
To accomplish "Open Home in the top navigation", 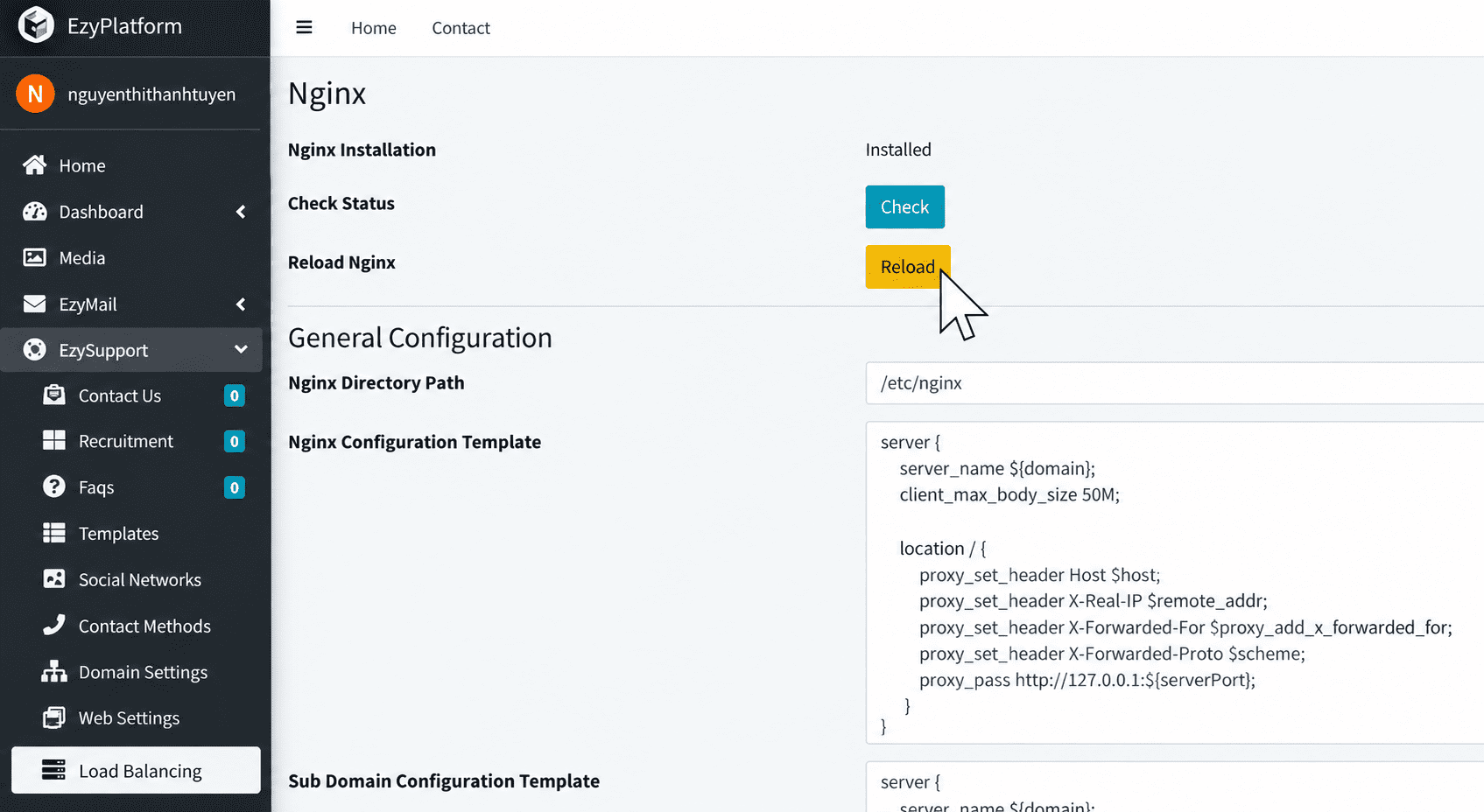I will click(374, 28).
